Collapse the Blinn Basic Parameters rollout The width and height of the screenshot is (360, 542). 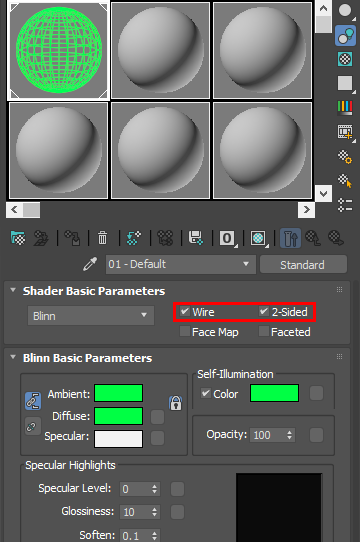click(x=13, y=357)
